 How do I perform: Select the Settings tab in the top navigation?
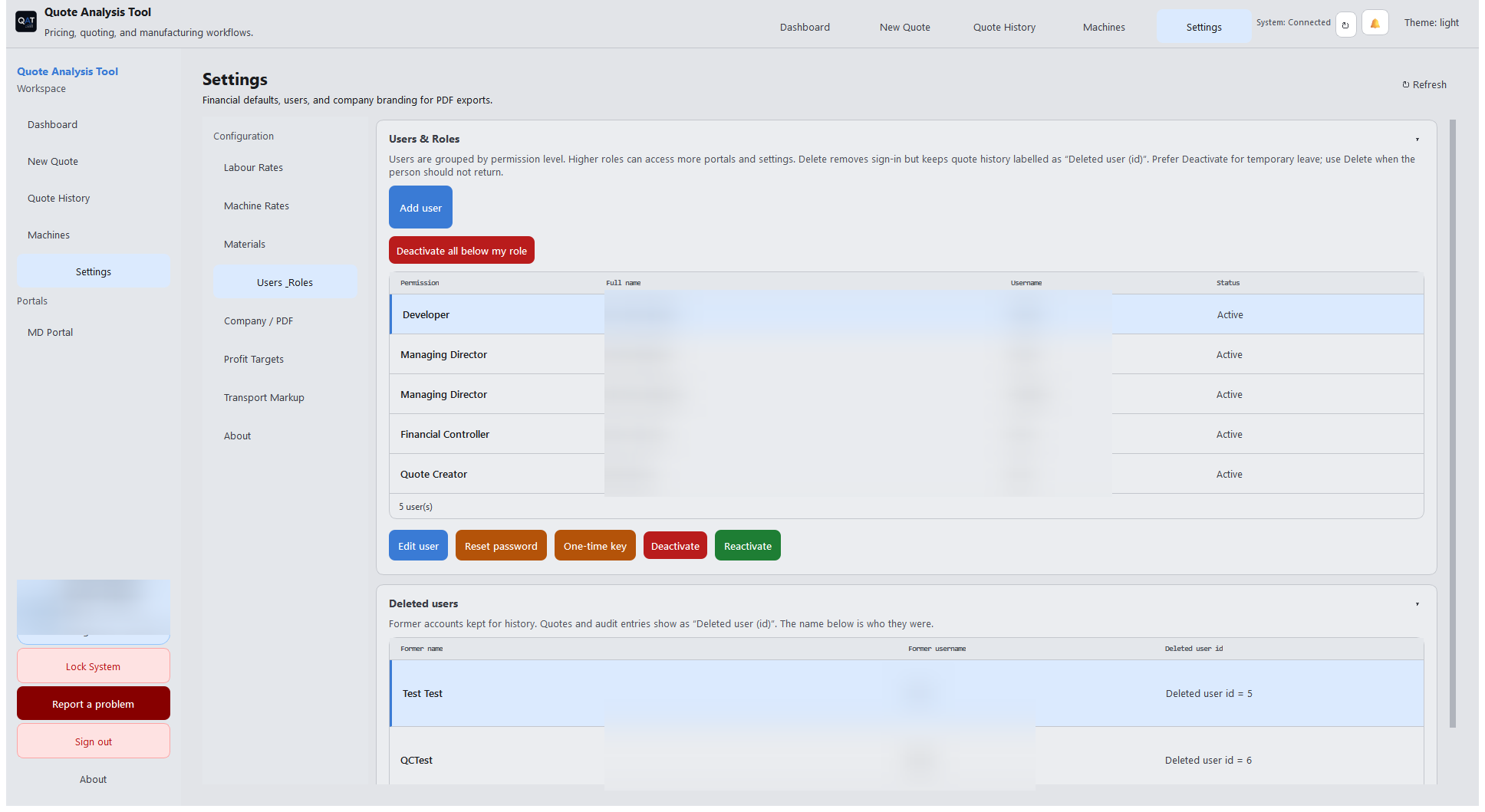pos(1203,27)
